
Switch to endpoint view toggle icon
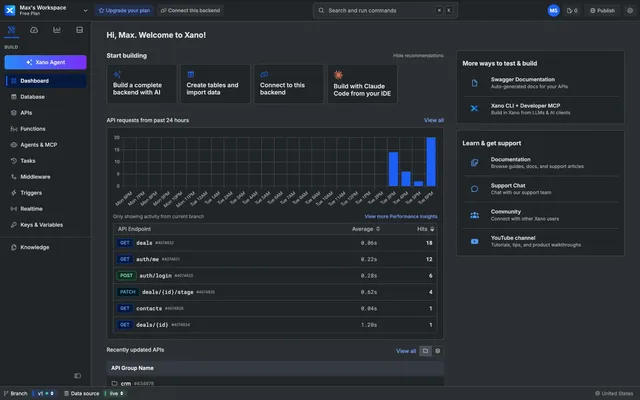coord(438,351)
